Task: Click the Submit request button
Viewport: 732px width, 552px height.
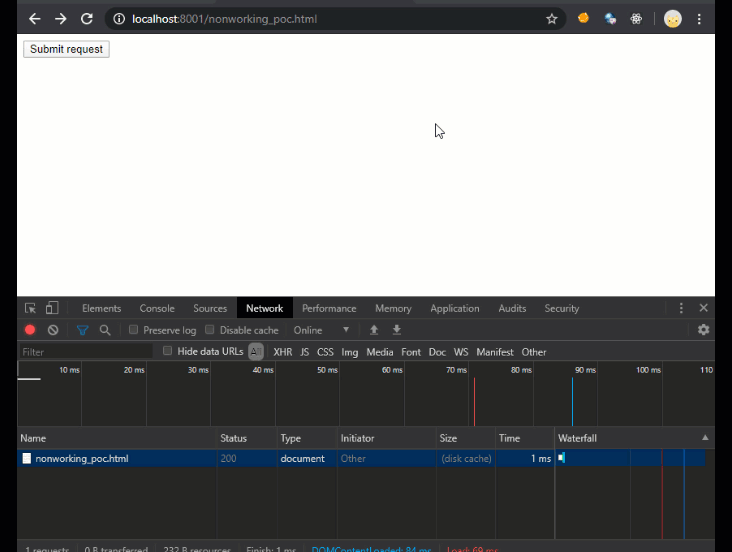Action: coord(66,49)
